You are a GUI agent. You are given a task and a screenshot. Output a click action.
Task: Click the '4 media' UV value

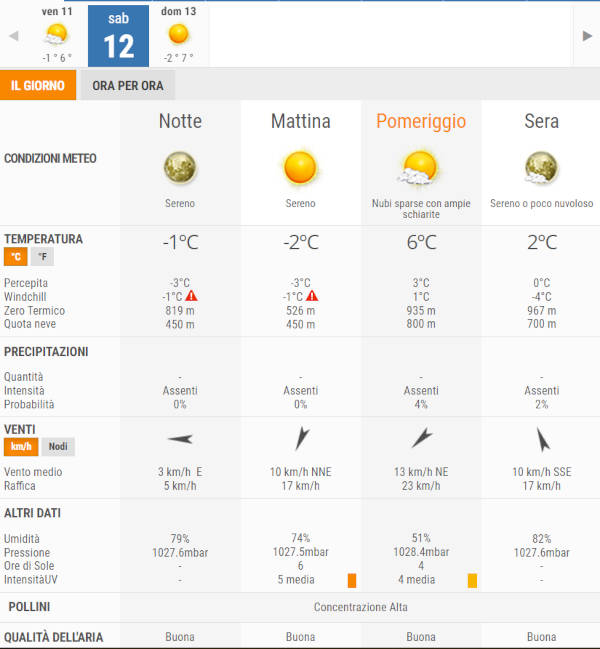[417, 579]
